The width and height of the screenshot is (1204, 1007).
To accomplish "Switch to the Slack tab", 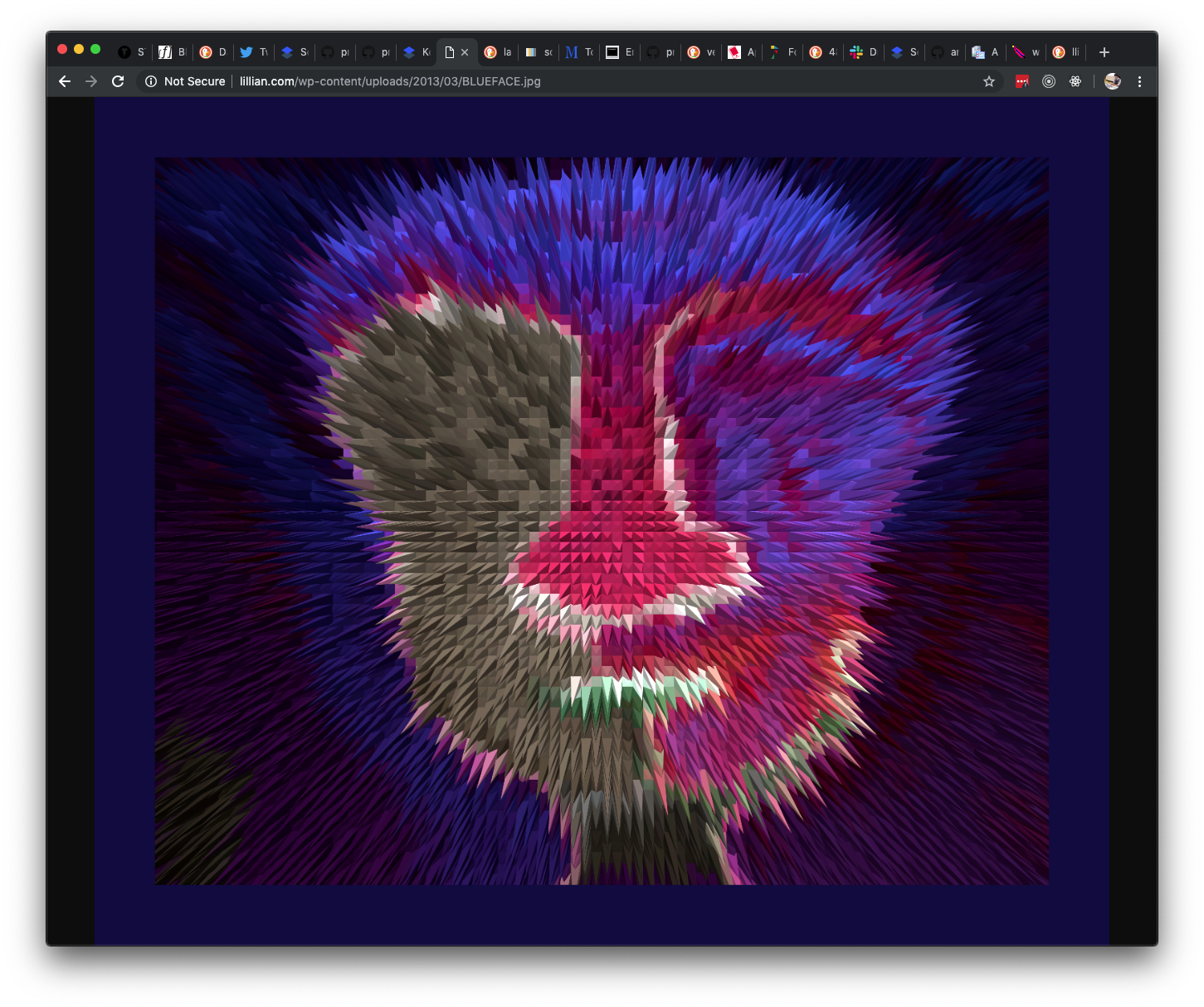I will click(x=864, y=52).
